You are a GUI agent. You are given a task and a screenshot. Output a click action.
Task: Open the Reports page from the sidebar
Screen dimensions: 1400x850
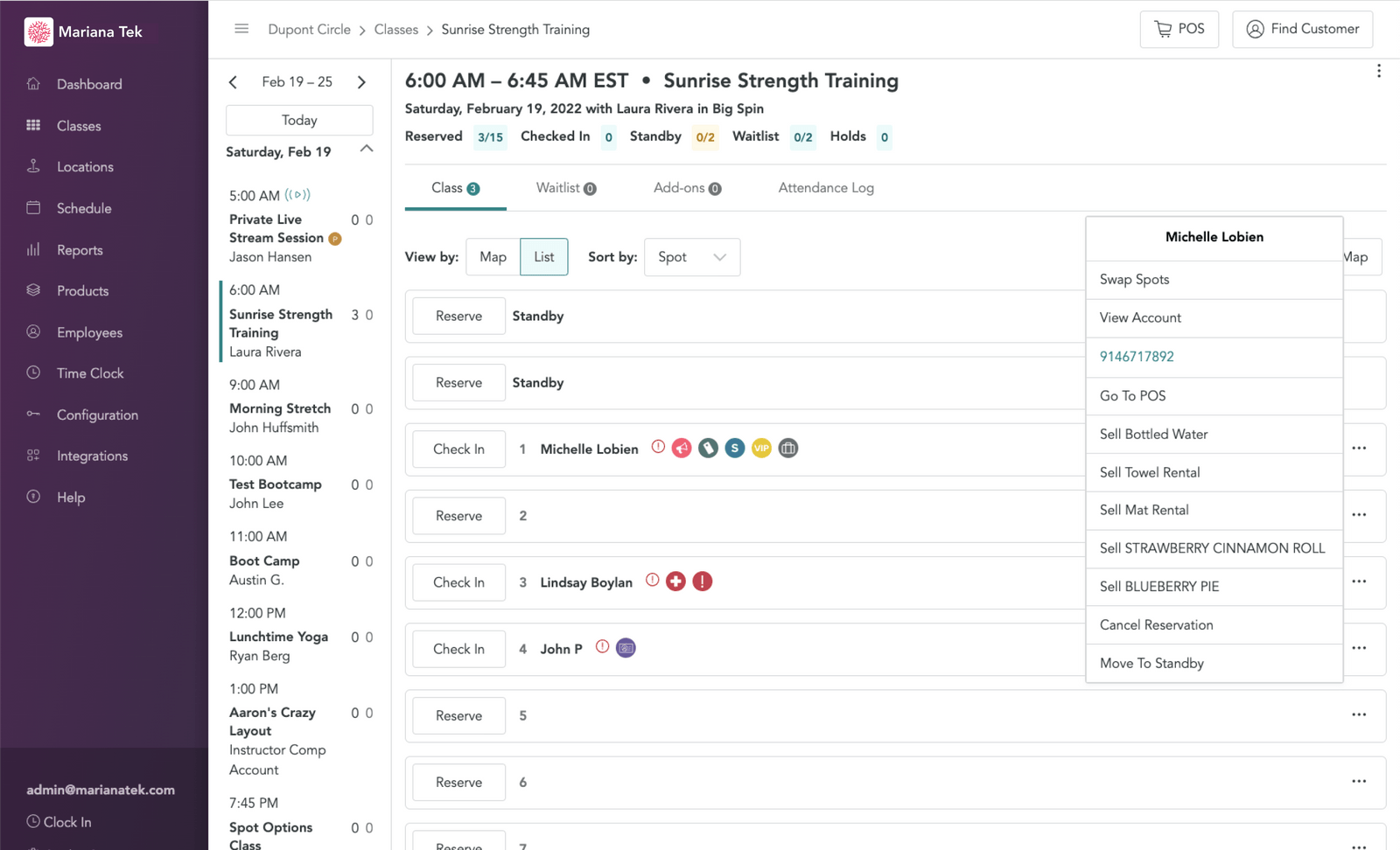pos(80,250)
